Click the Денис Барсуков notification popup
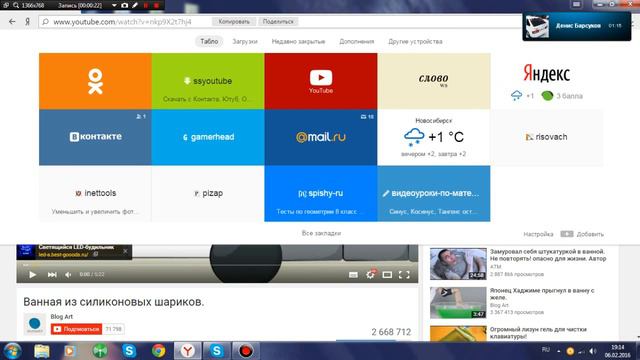 [x=576, y=26]
